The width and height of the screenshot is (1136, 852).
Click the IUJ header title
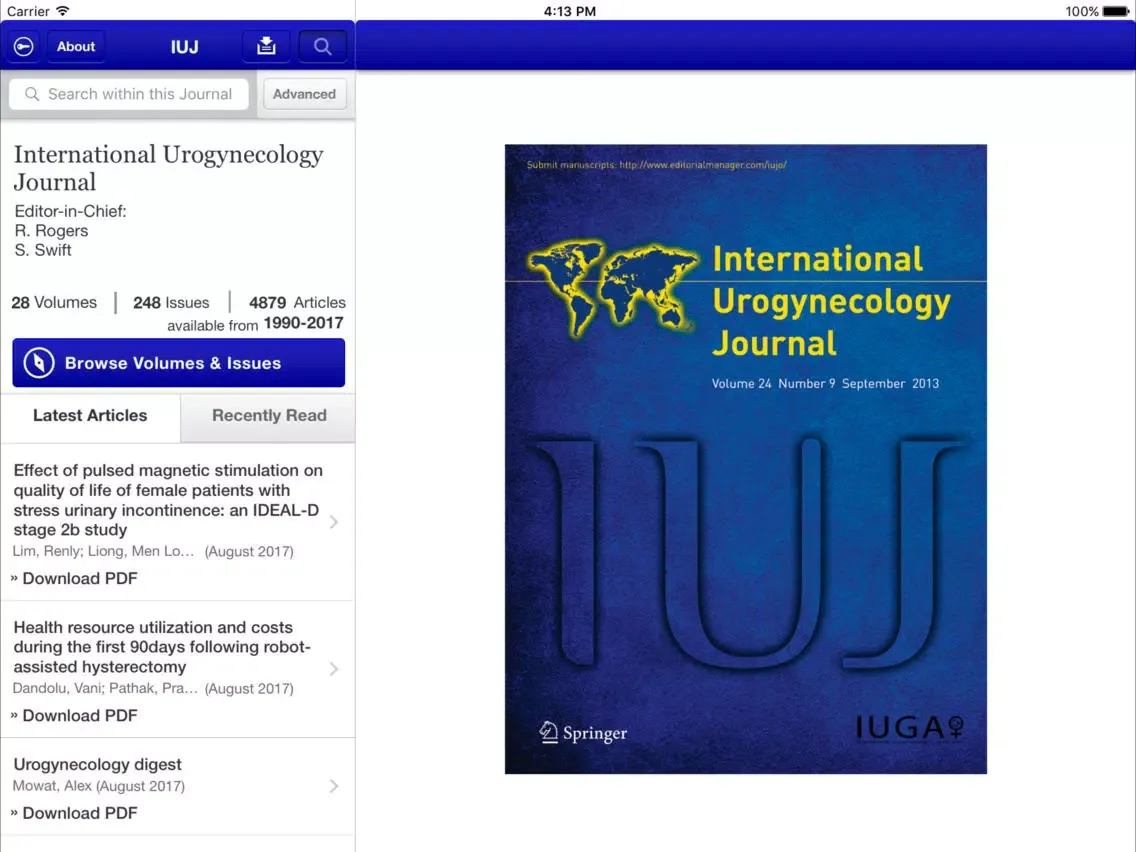(x=184, y=47)
